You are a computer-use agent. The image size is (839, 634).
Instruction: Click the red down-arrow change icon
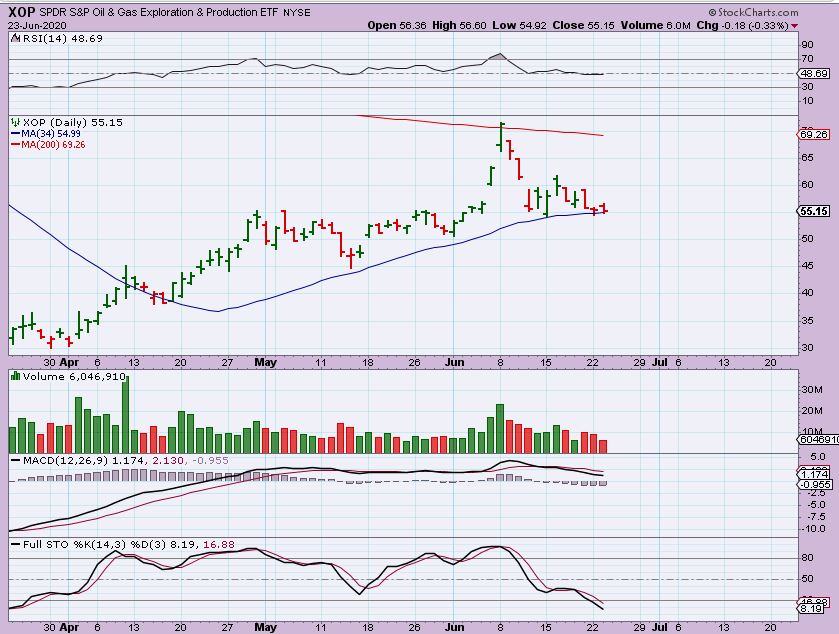[x=795, y=26]
